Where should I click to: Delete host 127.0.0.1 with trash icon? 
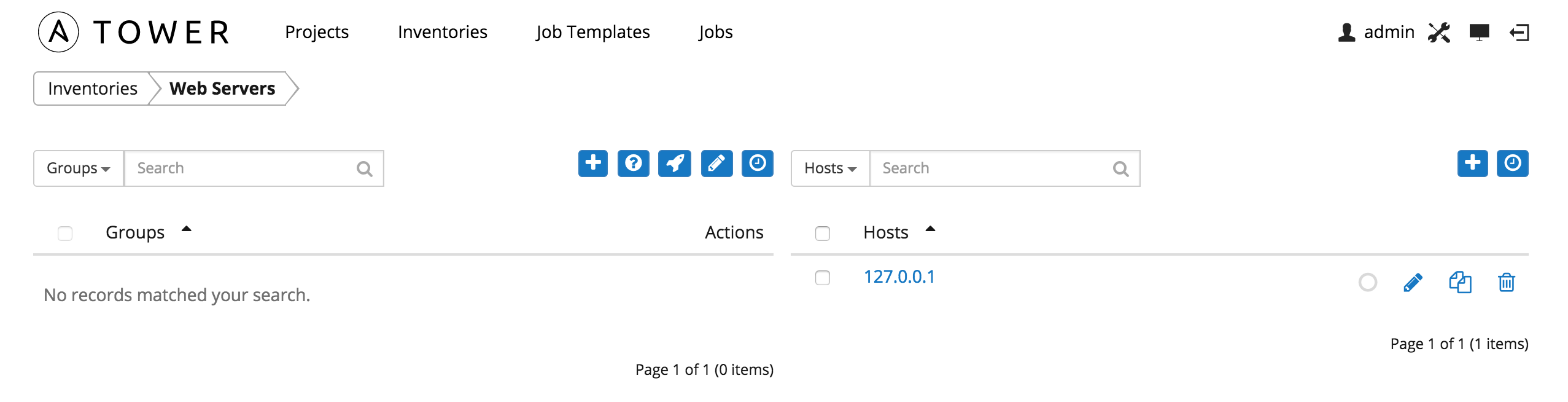(x=1507, y=282)
